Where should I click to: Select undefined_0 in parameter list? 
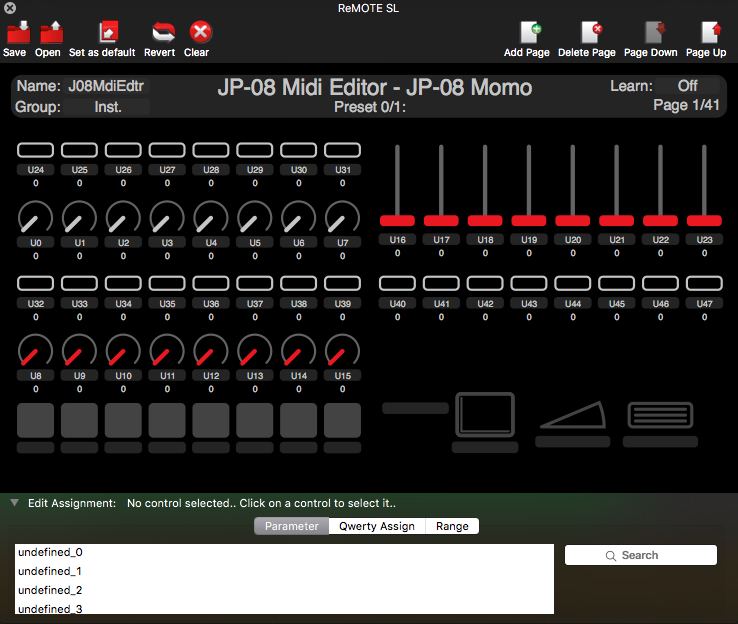tap(284, 552)
